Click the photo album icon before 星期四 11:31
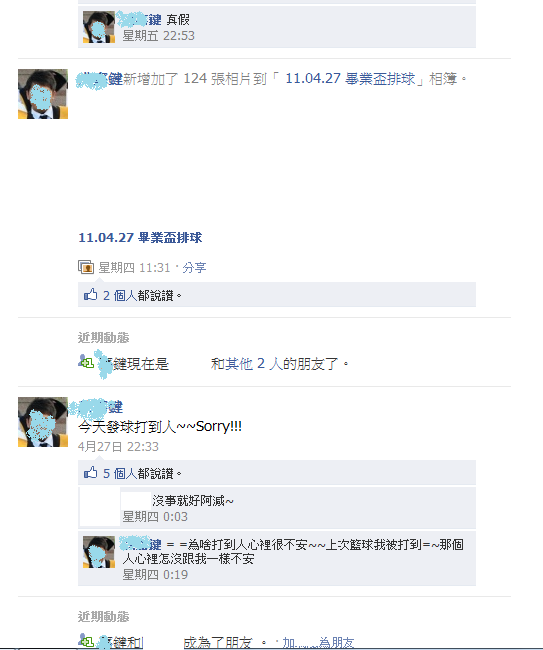Viewport: 543px width, 650px height. coord(86,267)
